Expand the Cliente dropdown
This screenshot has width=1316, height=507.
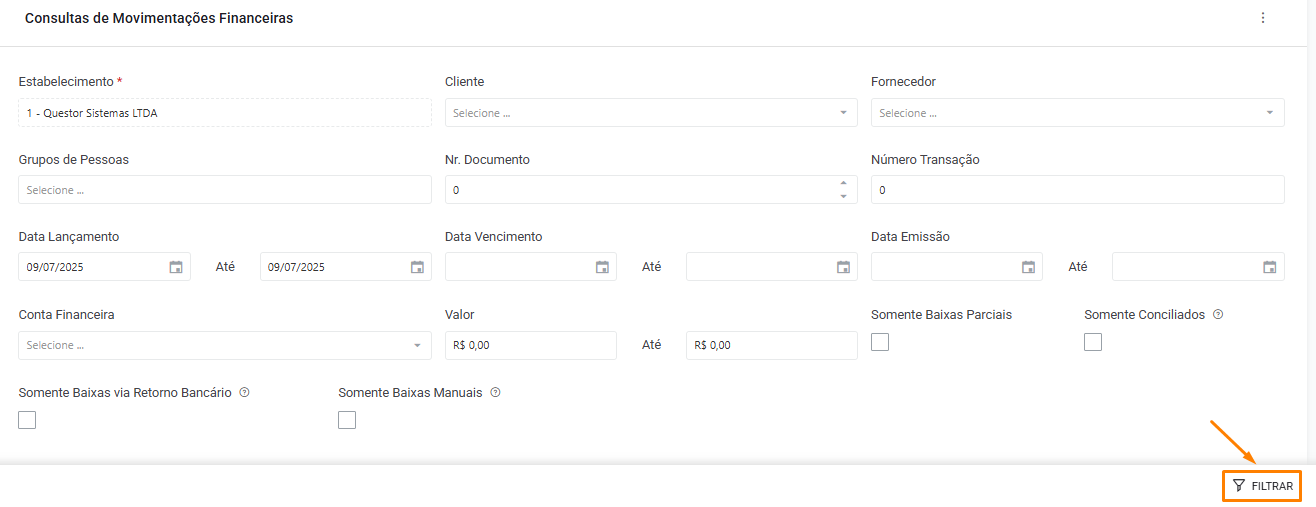tap(651, 113)
